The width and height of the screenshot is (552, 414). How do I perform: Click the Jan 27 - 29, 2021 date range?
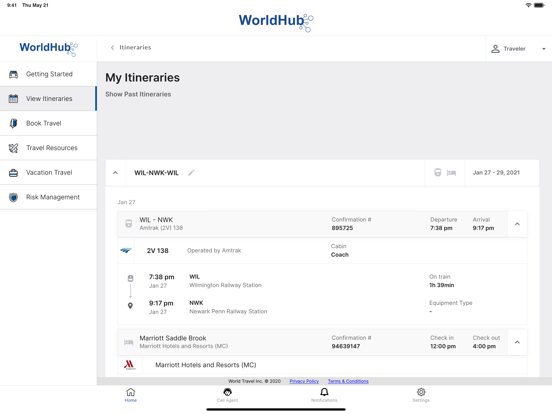point(496,173)
